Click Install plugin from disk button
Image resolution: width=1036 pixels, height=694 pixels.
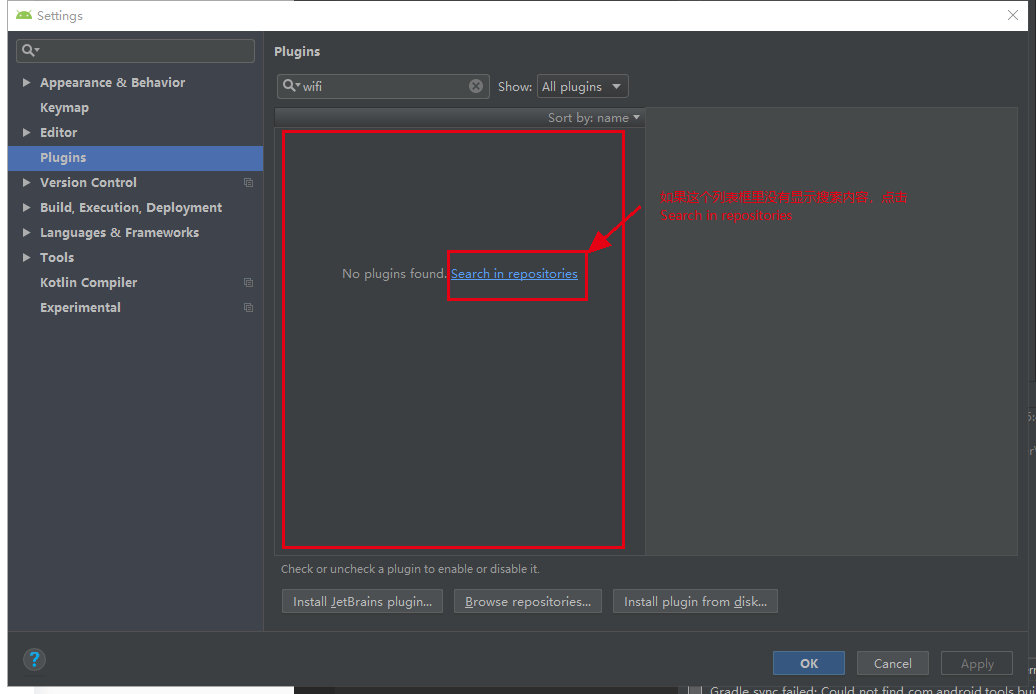click(695, 601)
